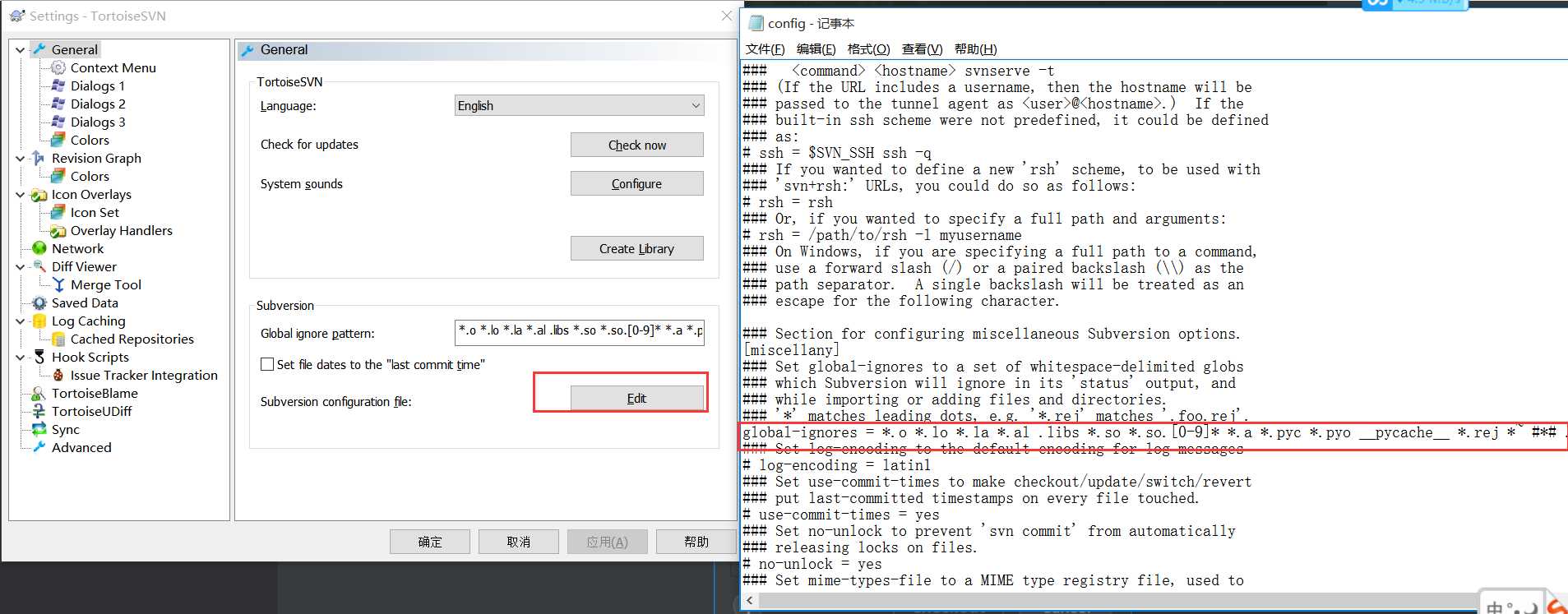Select Hook Scripts icon

tap(39, 357)
